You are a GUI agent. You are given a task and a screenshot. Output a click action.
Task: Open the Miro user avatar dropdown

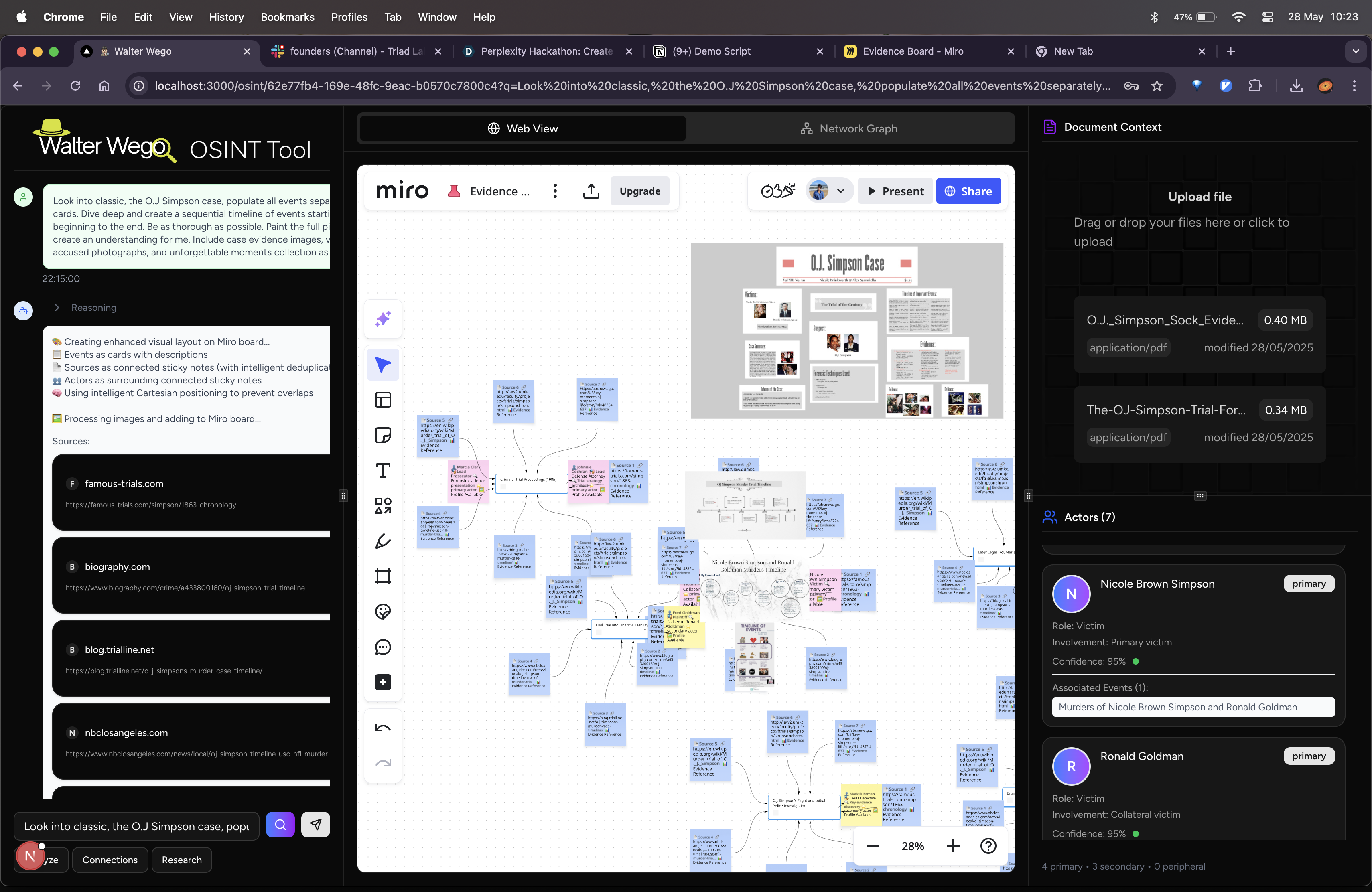pos(840,191)
